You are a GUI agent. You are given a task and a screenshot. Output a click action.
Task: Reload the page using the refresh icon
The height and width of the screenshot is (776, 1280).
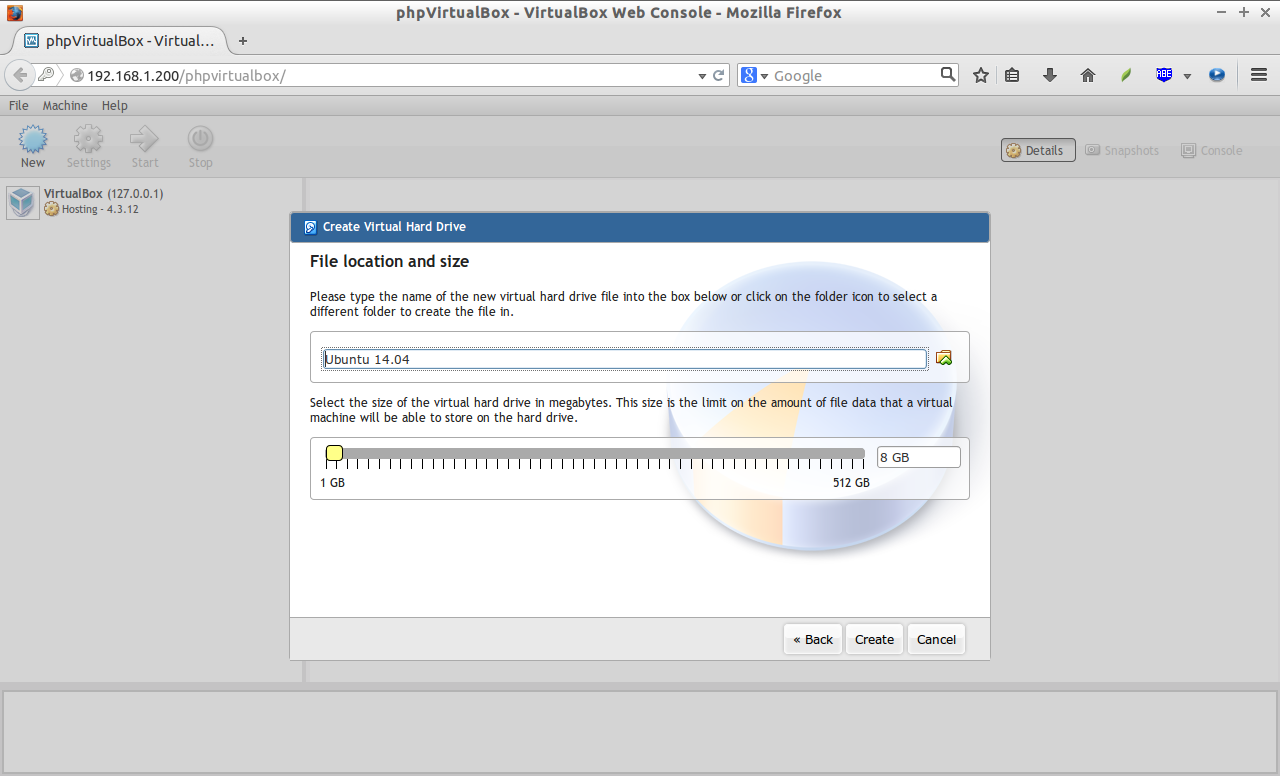[718, 75]
